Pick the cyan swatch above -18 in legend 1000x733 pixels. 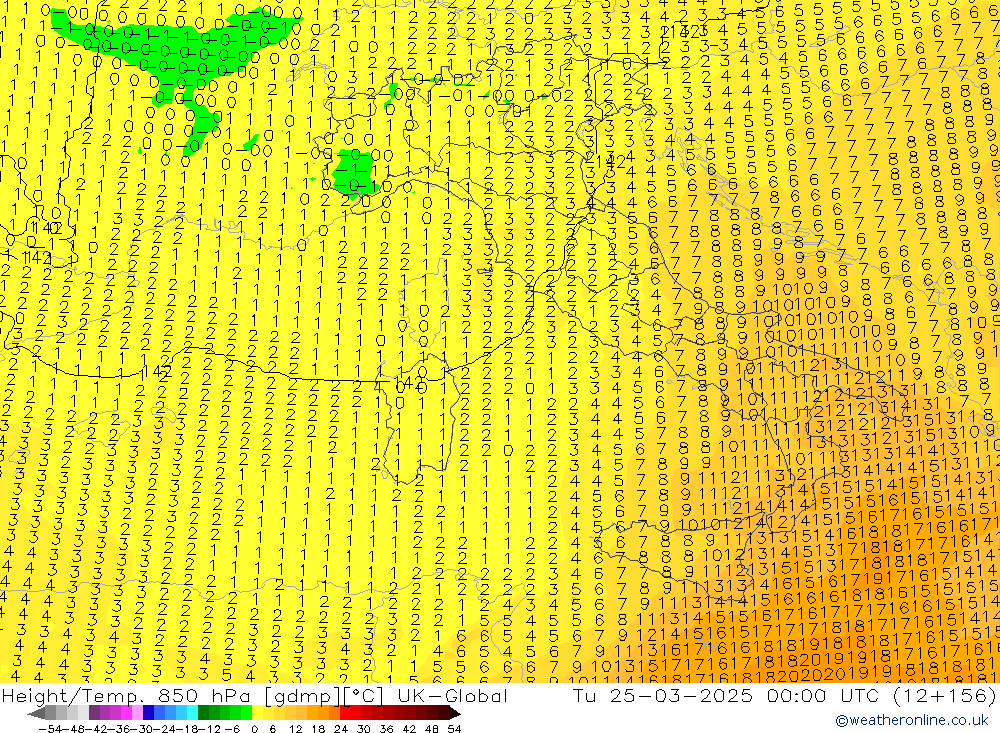[x=192, y=713]
